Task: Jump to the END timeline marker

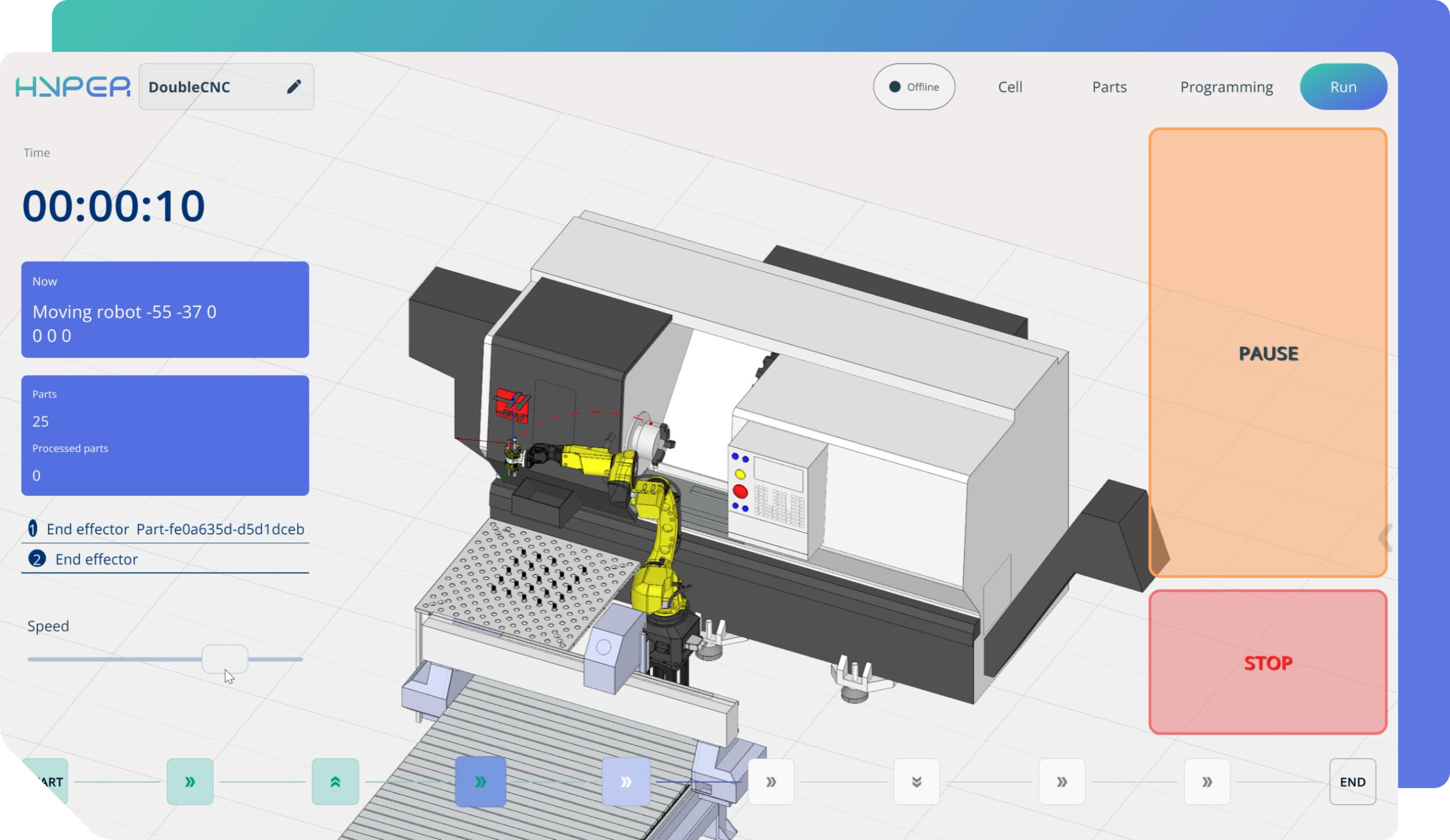Action: tap(1352, 781)
